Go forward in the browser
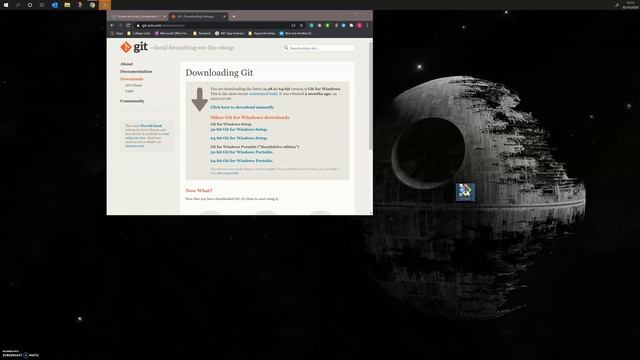The image size is (640, 360). click(120, 25)
